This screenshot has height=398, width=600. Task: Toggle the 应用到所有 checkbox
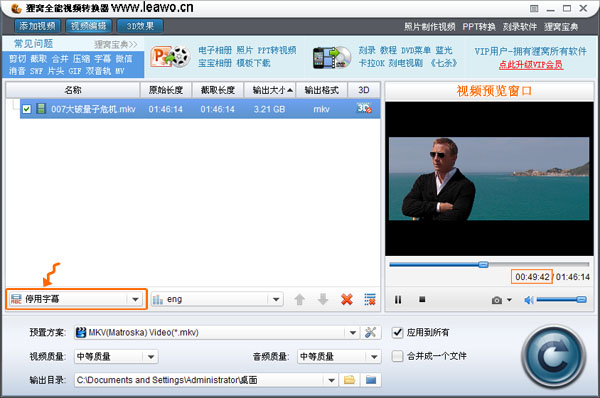[398, 332]
